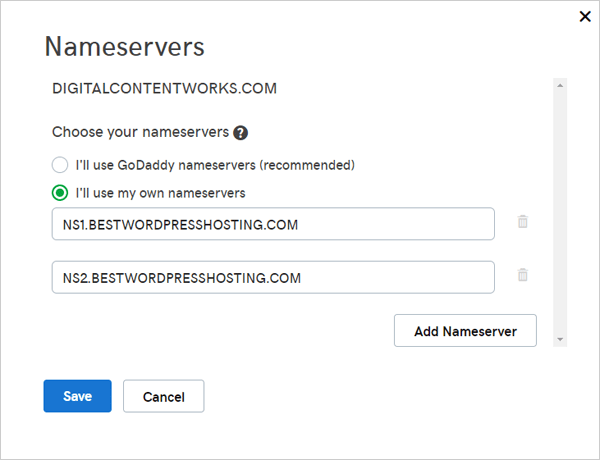Screen dimensions: 600x460
Task: Delete the NS2.BESTWORDPRESSHOSTING.COM nameserver
Action: click(x=523, y=275)
